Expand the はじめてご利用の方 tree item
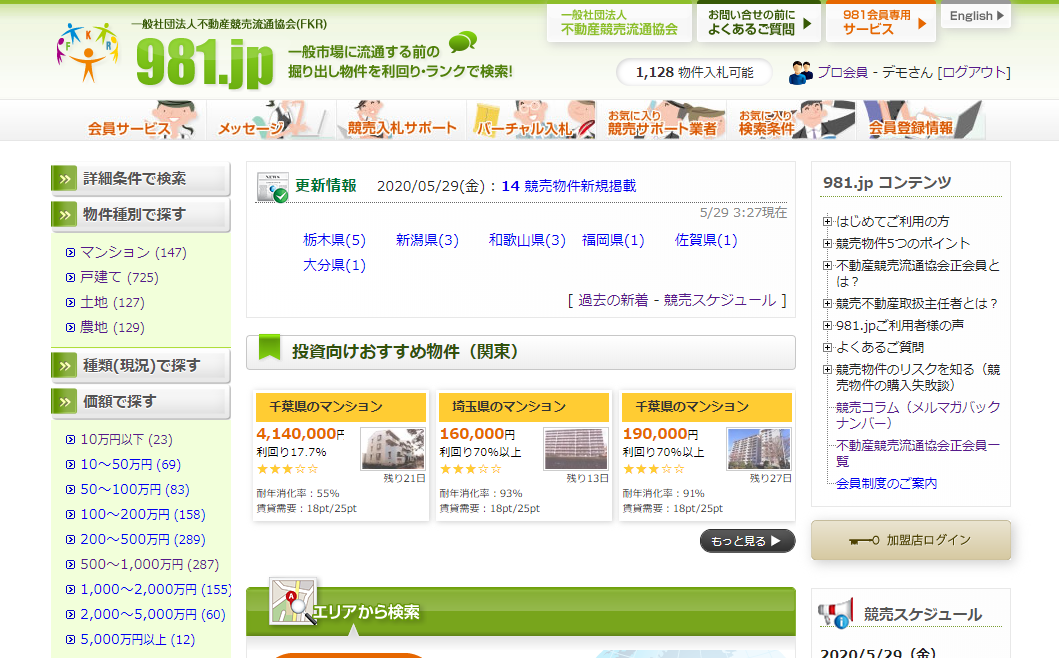Viewport: 1059px width, 658px height. (827, 222)
